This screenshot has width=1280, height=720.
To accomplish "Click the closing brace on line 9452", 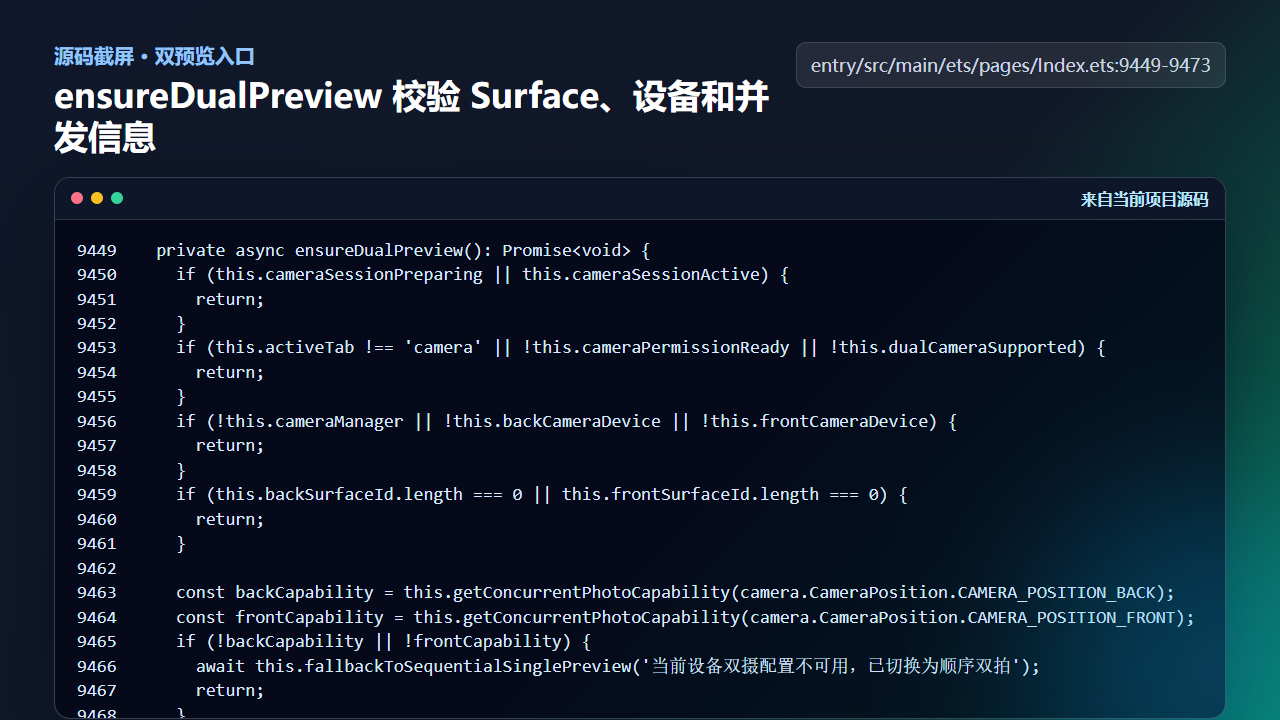I will tap(181, 323).
